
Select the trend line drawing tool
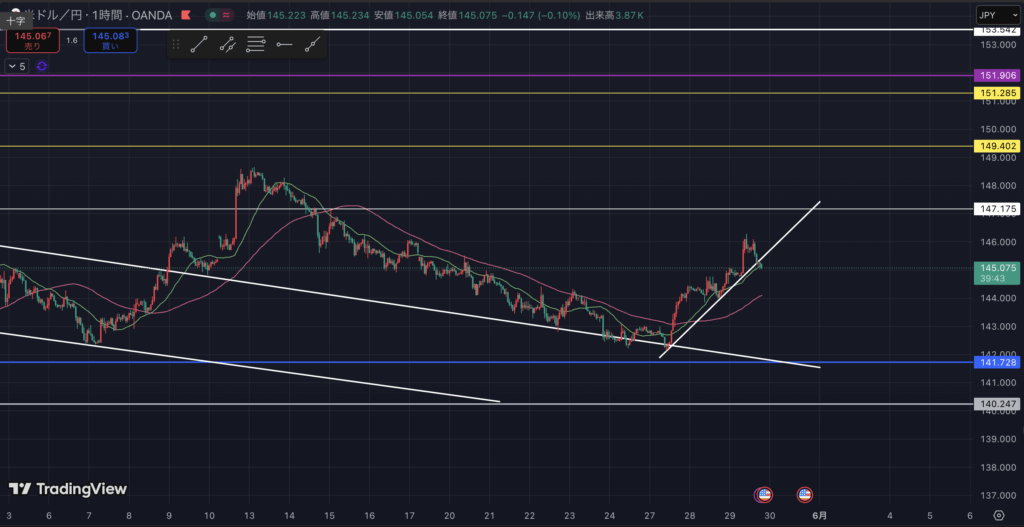(x=199, y=44)
